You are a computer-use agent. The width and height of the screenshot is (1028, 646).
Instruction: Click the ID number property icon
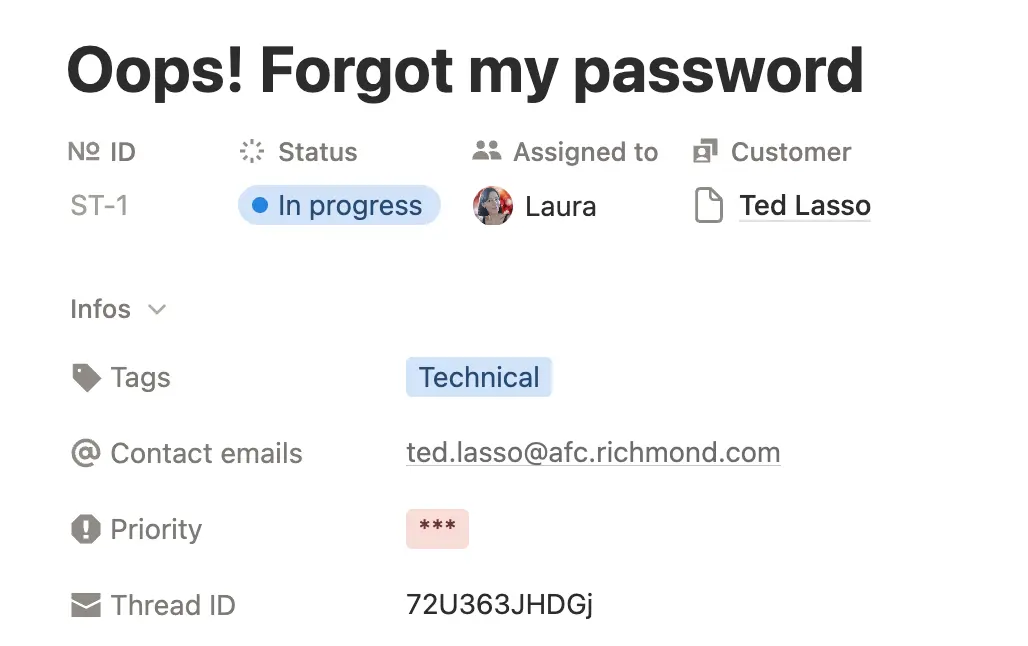click(x=83, y=152)
